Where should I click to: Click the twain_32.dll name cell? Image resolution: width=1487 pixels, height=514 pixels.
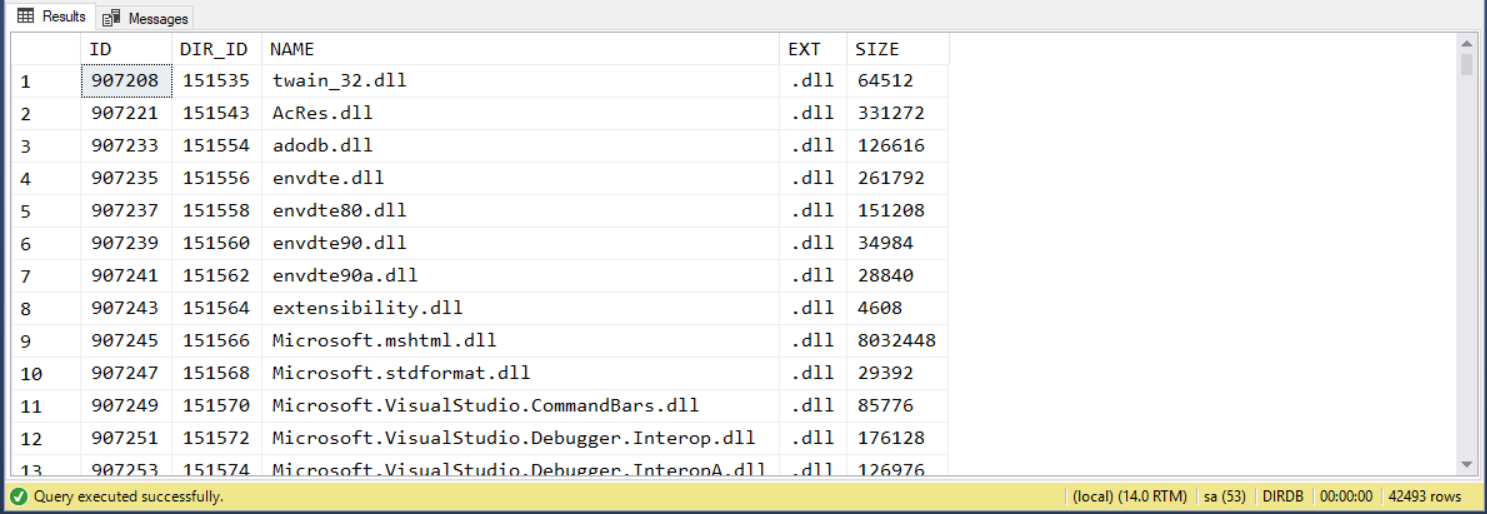[340, 81]
